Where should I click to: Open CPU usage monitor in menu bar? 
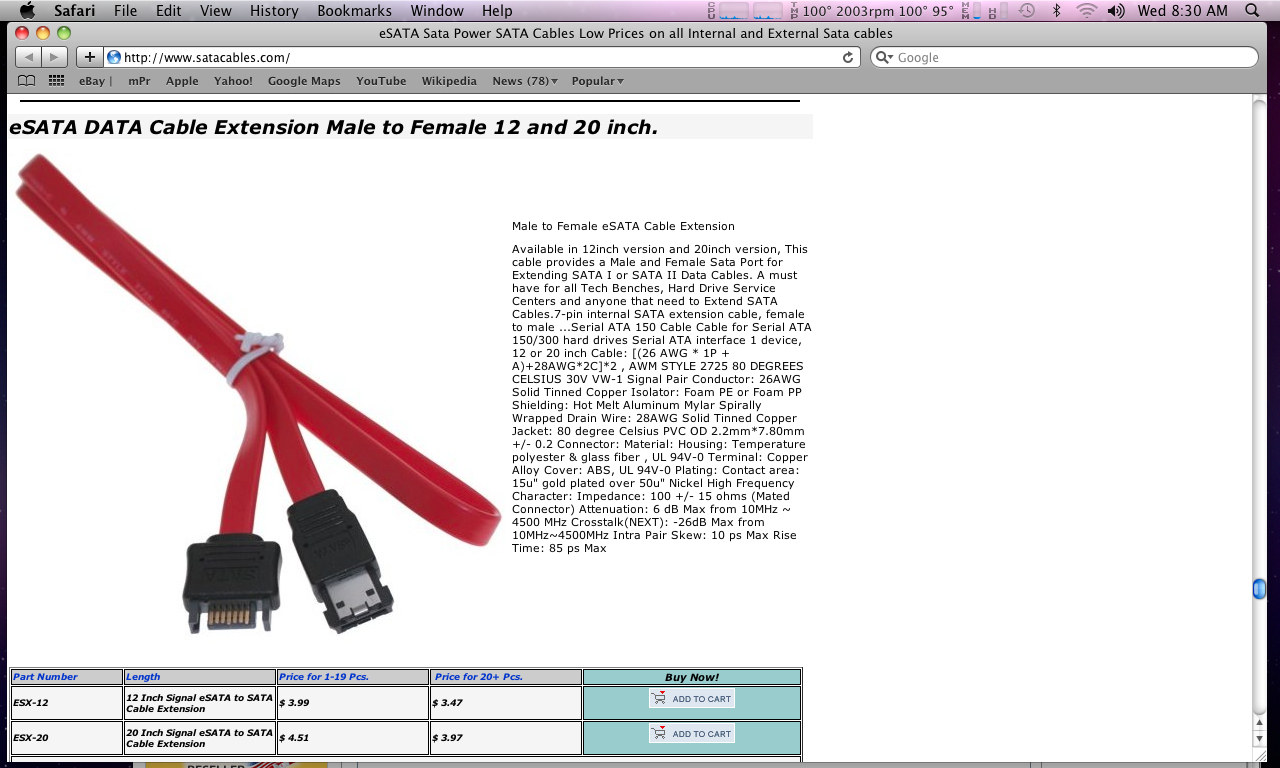click(x=745, y=11)
